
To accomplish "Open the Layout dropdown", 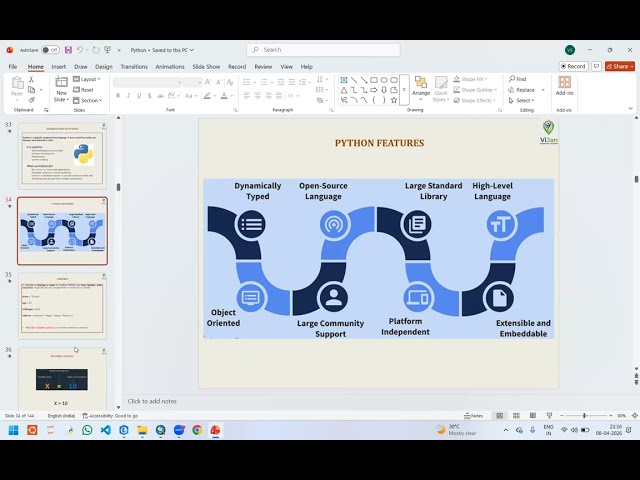I will click(x=87, y=79).
